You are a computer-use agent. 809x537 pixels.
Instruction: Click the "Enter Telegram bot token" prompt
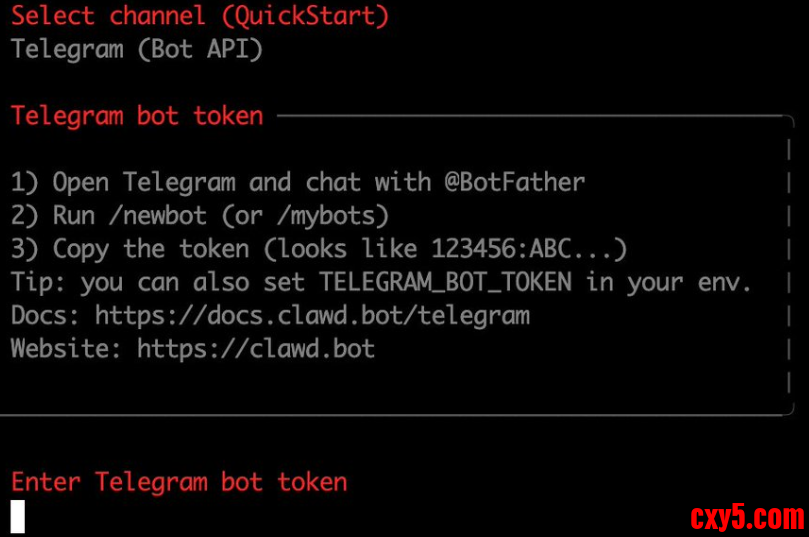coord(179,482)
